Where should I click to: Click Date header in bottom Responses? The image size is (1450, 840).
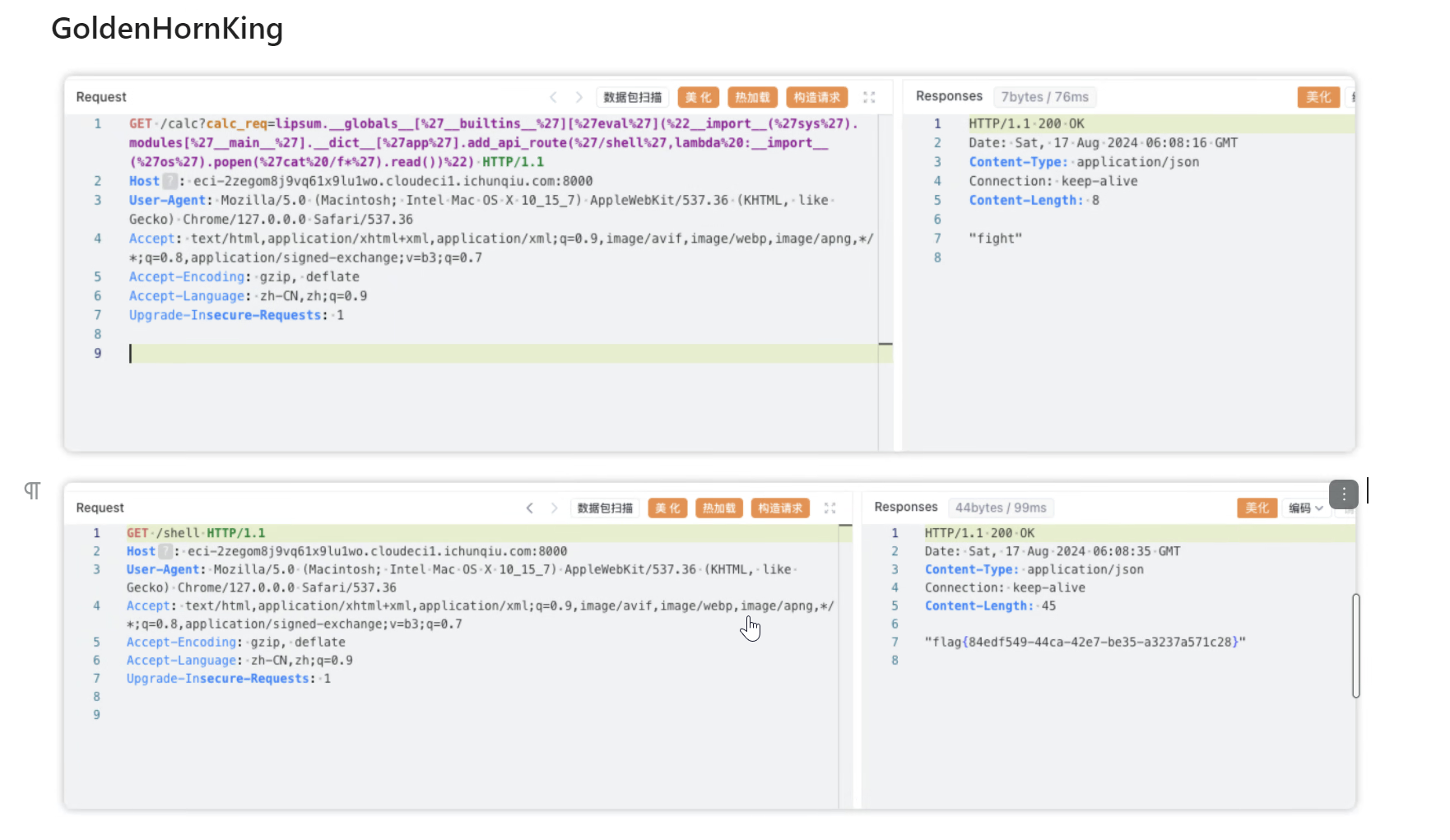tap(1053, 551)
